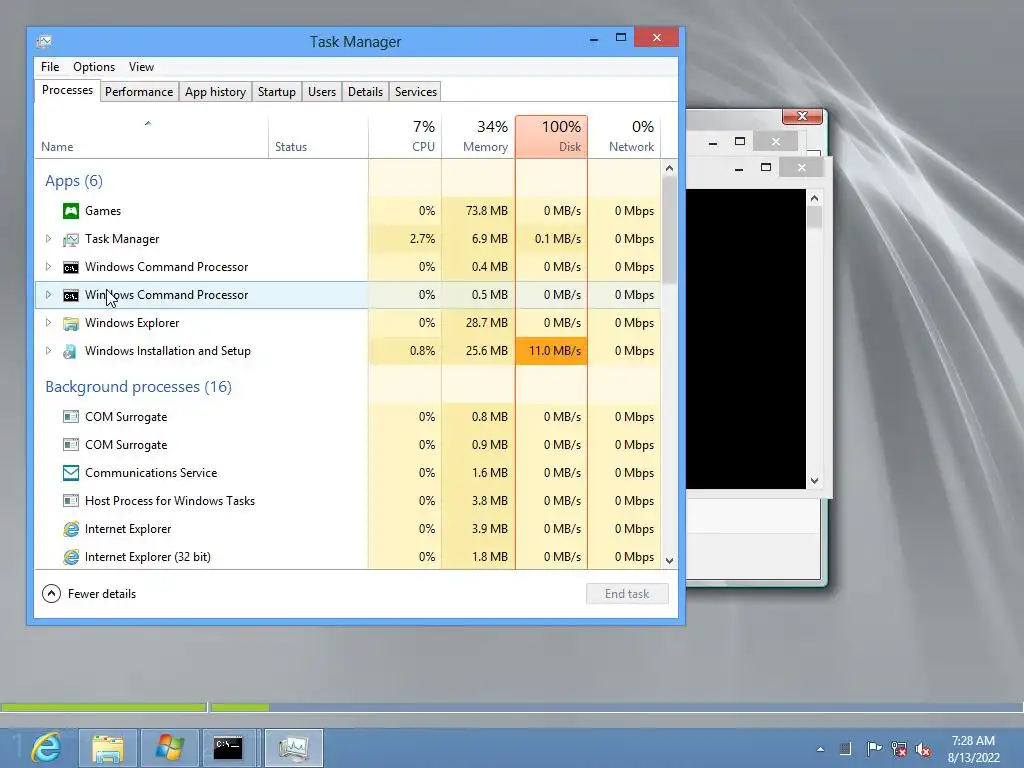Expand the Windows Explorer row
The height and width of the screenshot is (768, 1024).
(x=48, y=323)
